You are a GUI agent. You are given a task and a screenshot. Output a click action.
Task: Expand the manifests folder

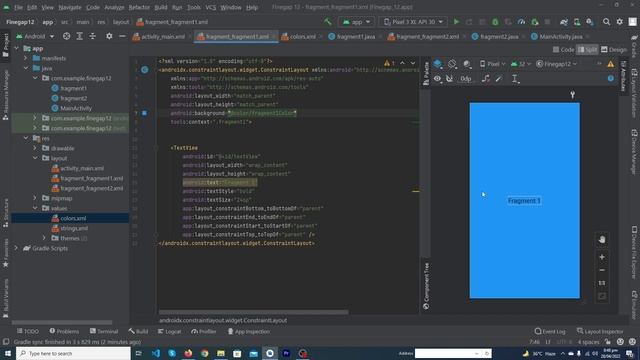click(x=26, y=58)
